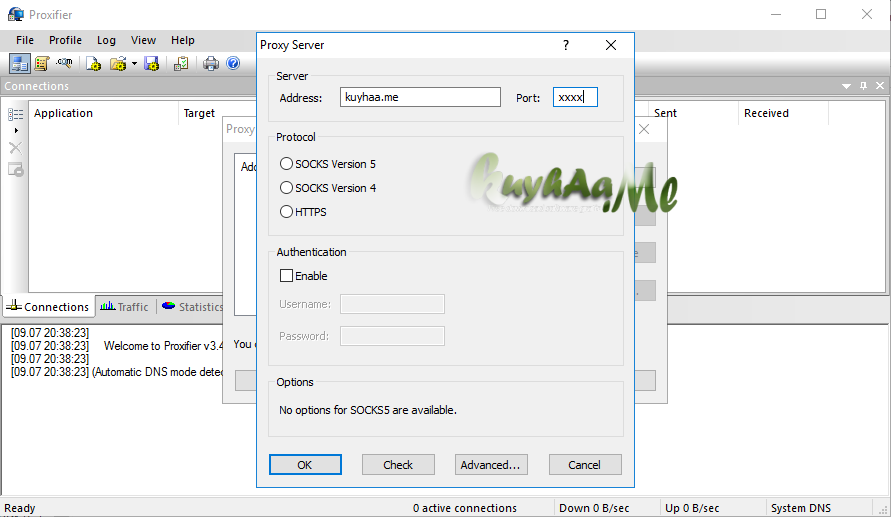Print using the printer toolbar icon
Viewport: 891px width, 517px height.
tap(211, 63)
